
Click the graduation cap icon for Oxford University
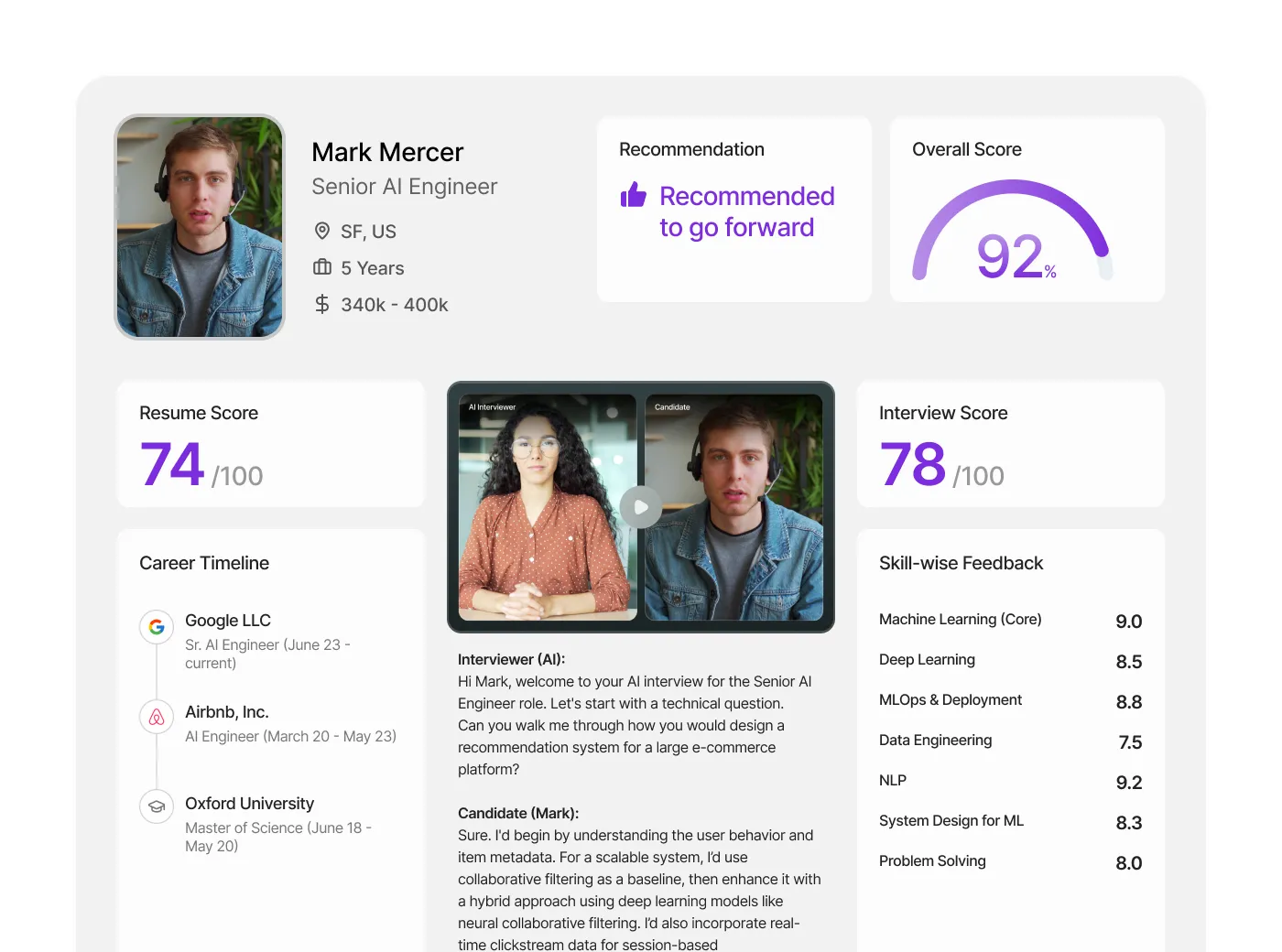[157, 806]
